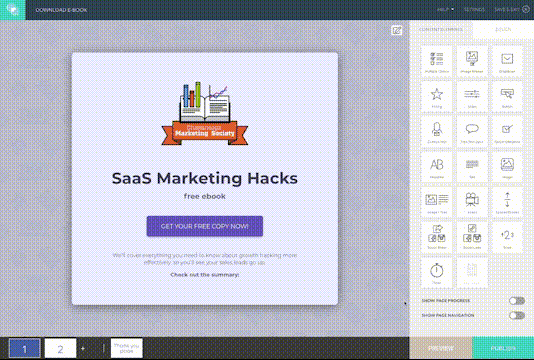Switch to the Design tab

tap(503, 29)
